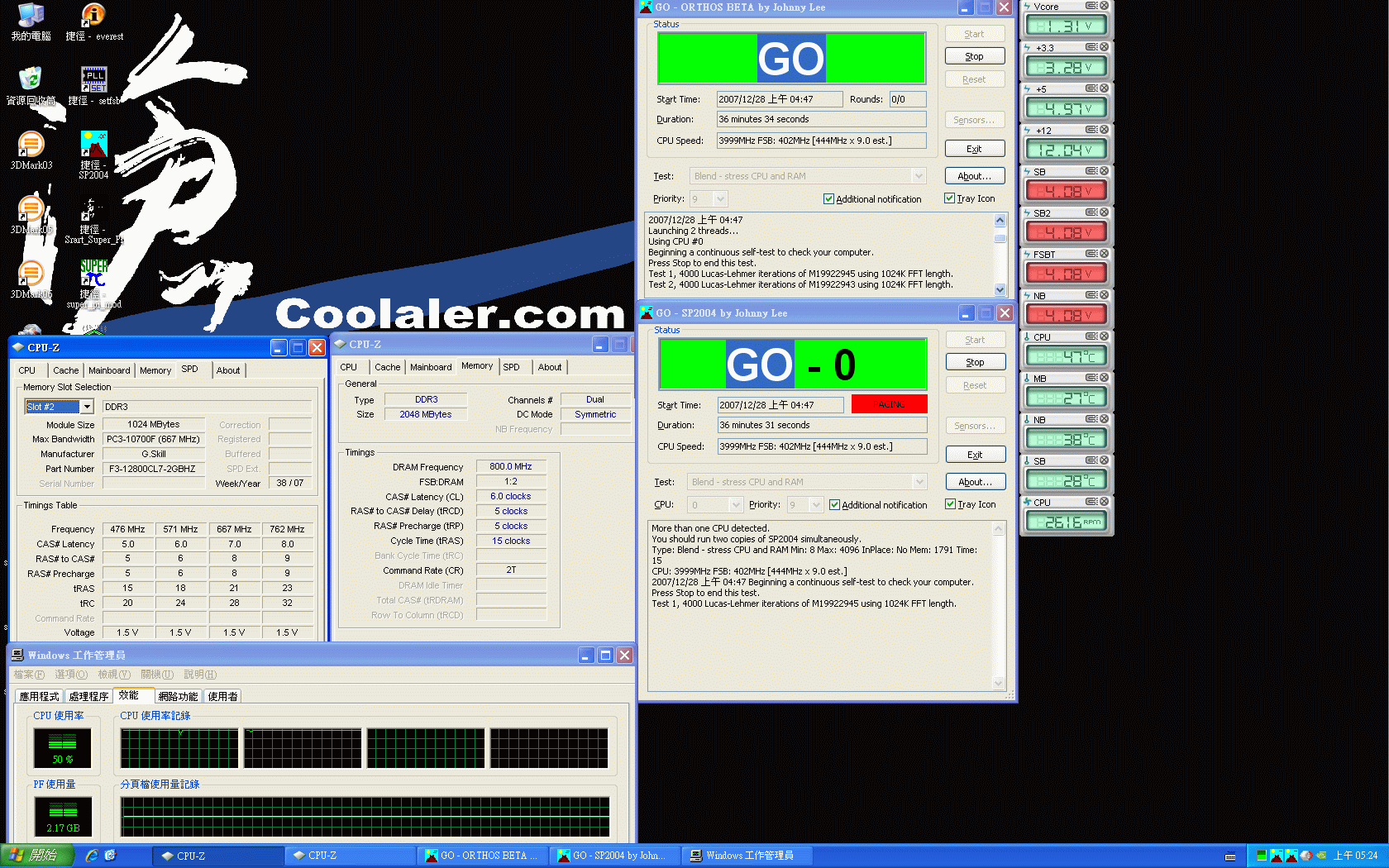Click the CPU-Z icon in left CPU-Z title bar

tap(18, 347)
